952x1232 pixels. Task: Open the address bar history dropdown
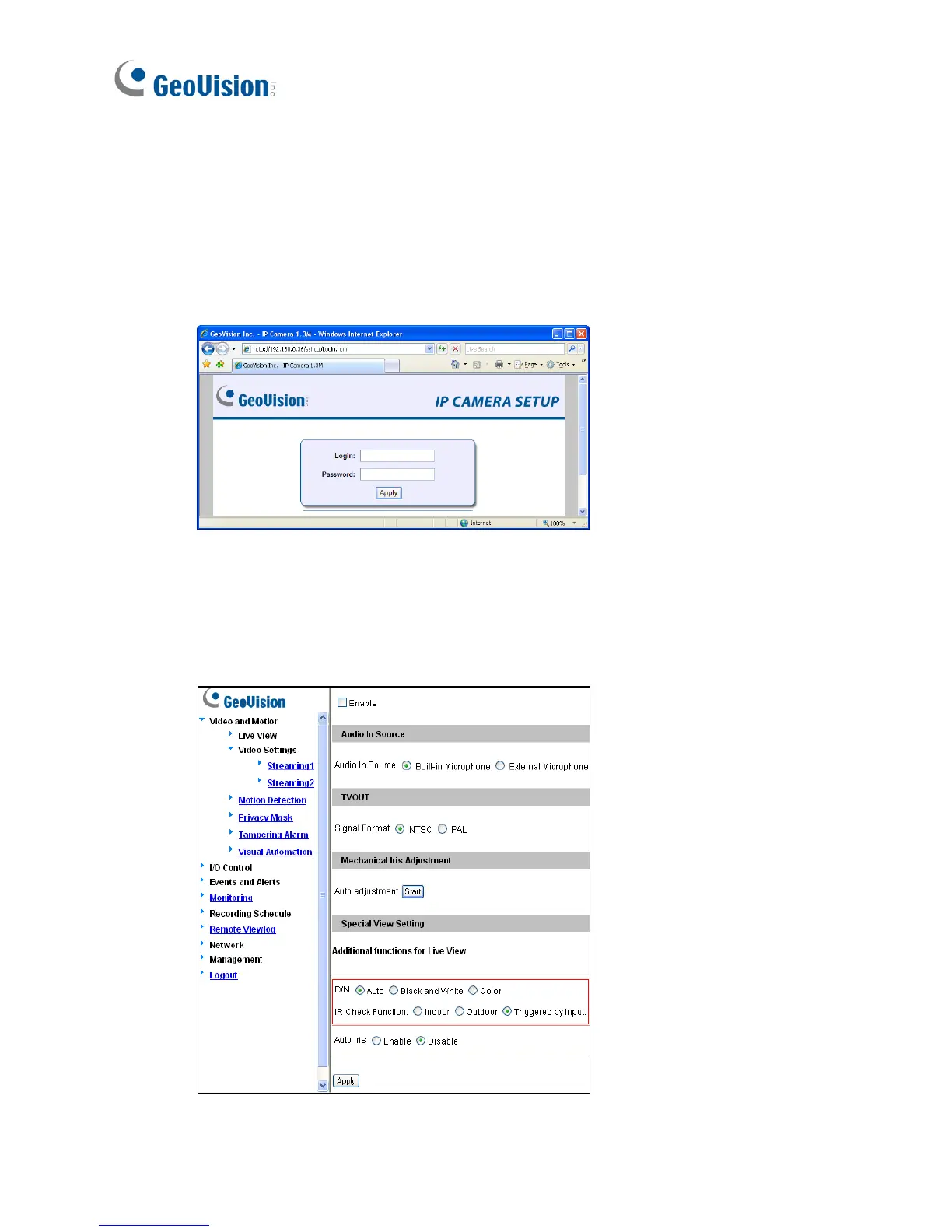point(429,349)
